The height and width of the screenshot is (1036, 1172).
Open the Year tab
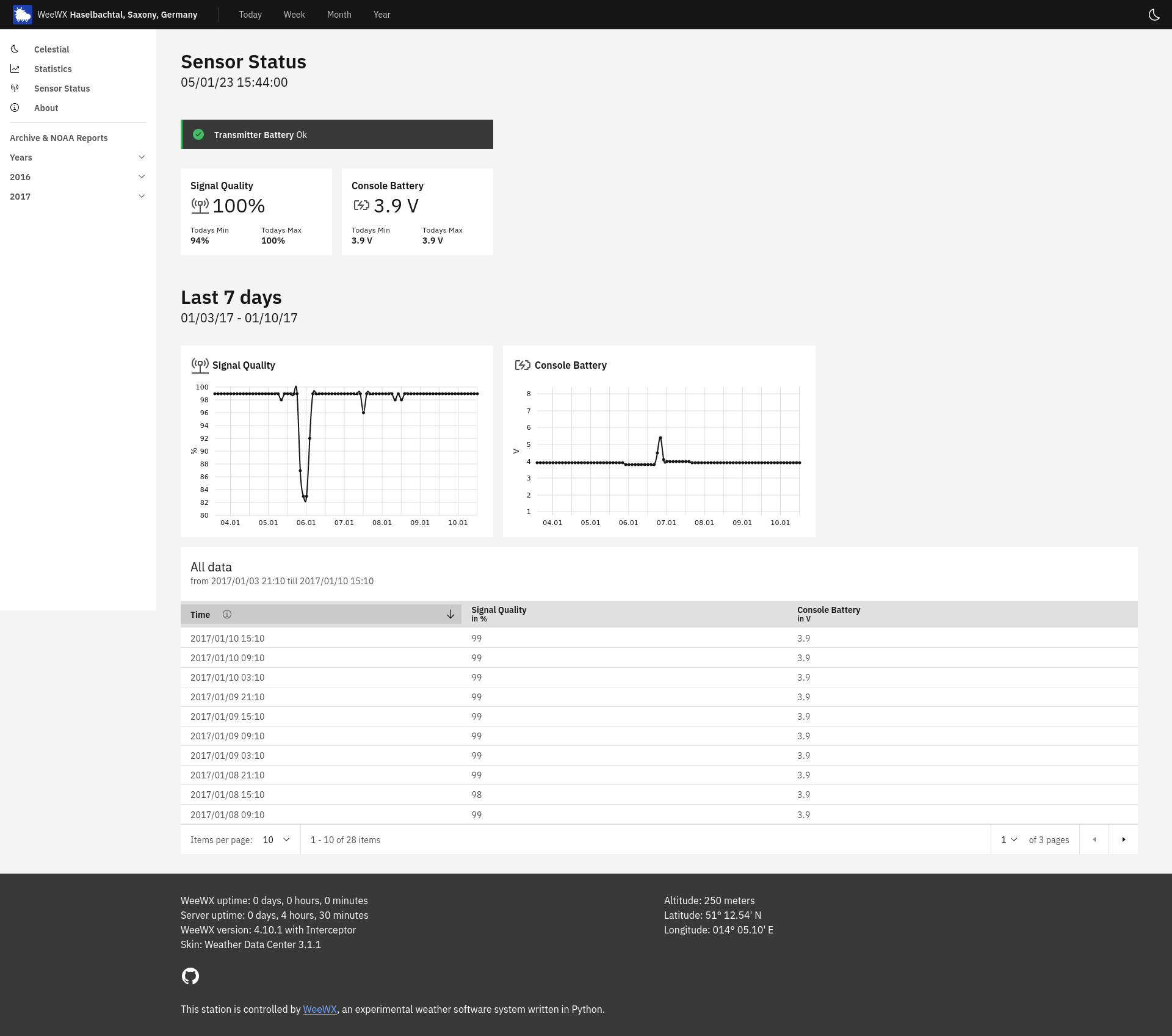coord(382,15)
